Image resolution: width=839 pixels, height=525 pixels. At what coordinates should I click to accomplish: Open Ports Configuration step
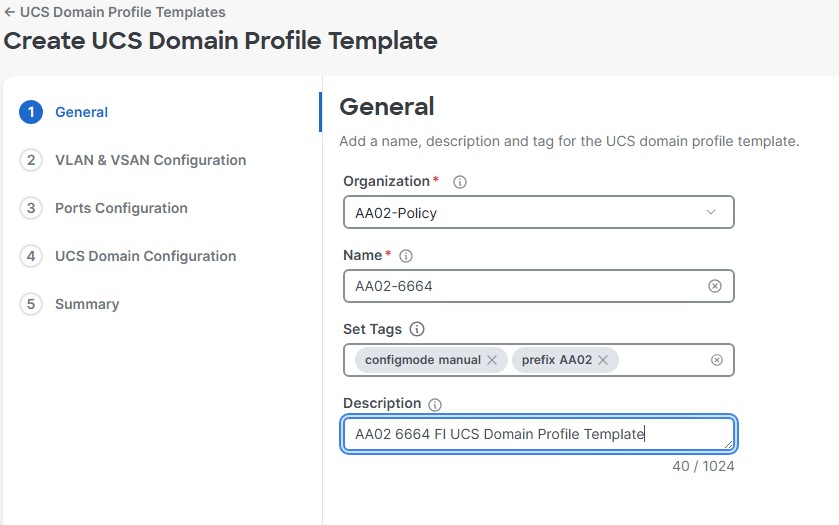click(121, 208)
